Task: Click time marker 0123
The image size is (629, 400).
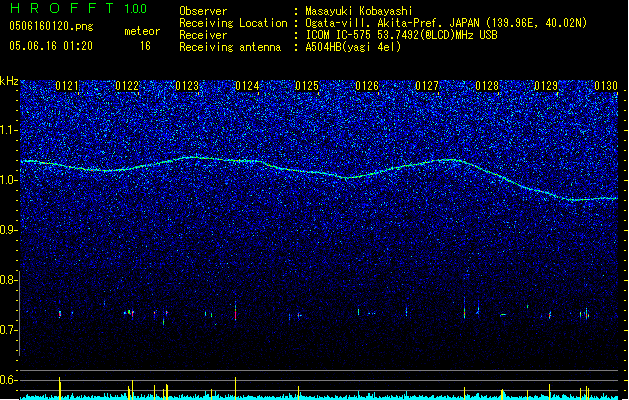Action: click(187, 86)
